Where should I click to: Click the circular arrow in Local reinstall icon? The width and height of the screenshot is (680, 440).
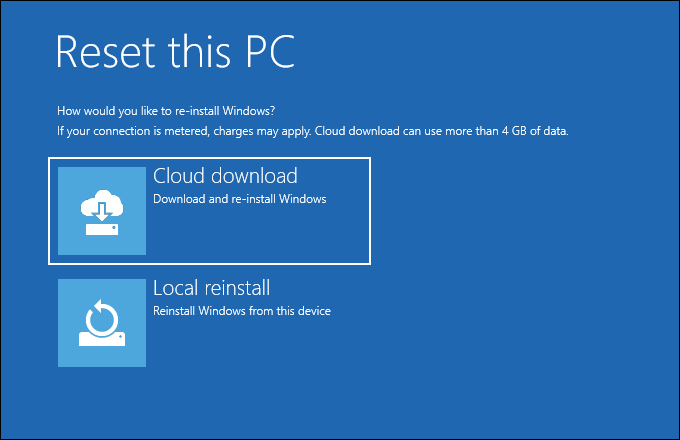tap(102, 319)
